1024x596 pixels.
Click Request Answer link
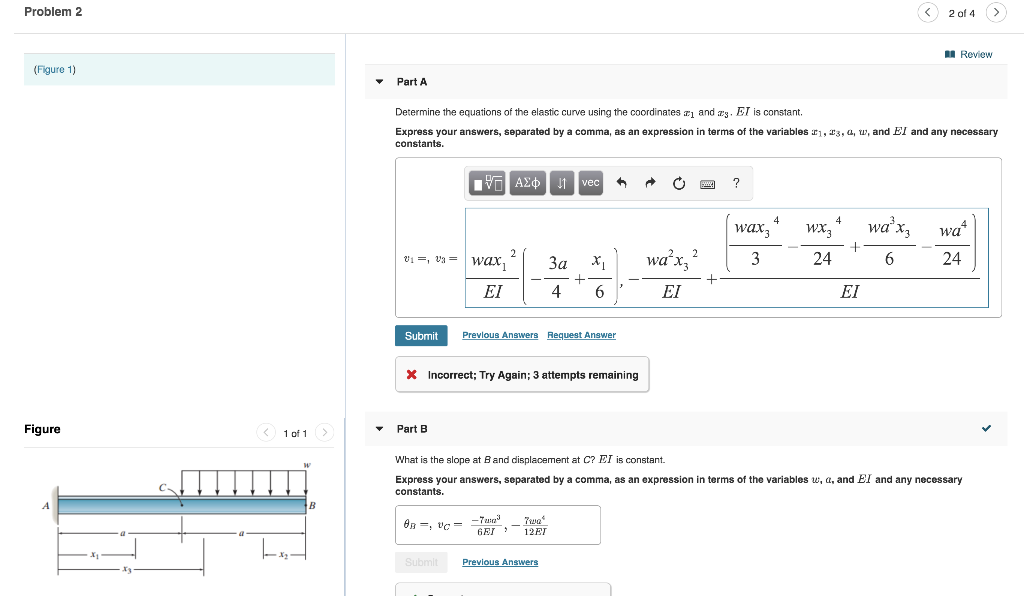pyautogui.click(x=581, y=335)
